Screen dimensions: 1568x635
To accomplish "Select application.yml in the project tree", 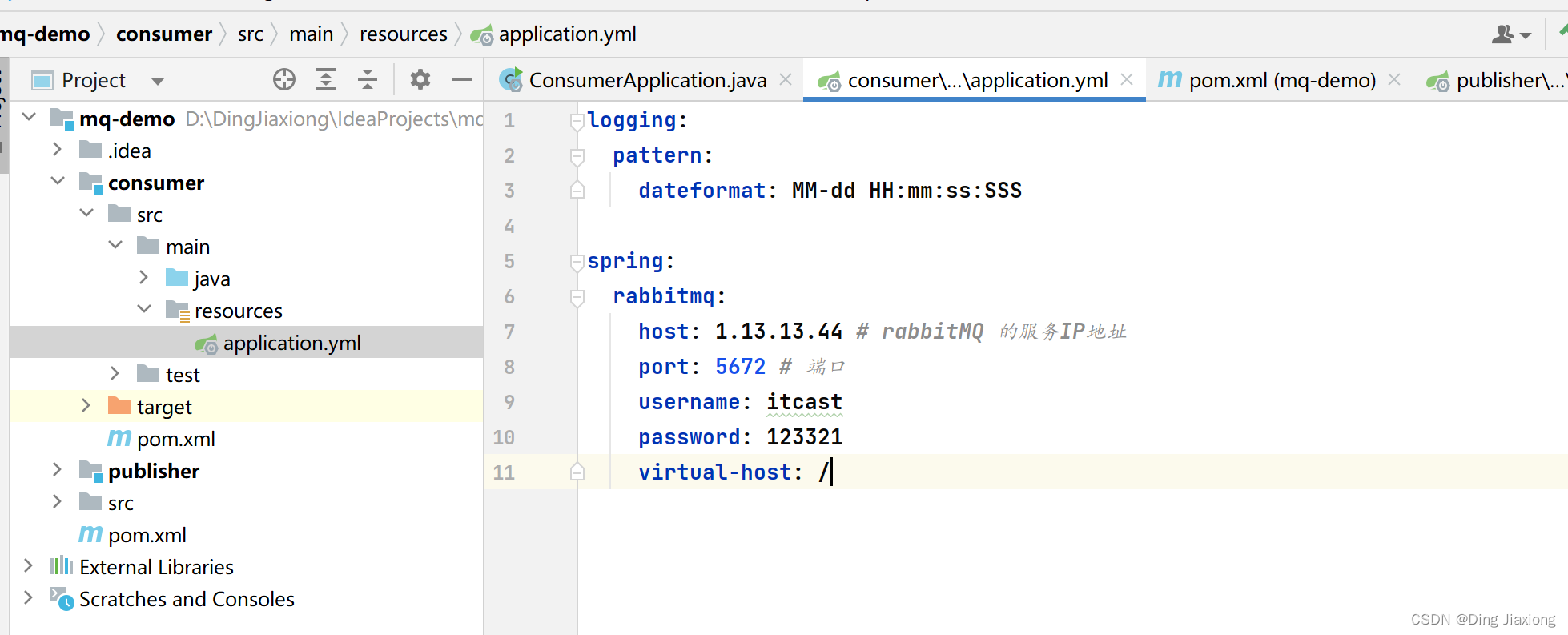I will (247, 342).
